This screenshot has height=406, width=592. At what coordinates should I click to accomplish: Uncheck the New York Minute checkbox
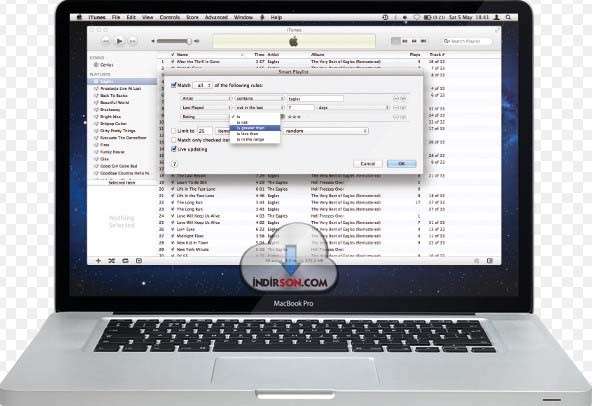point(173,250)
